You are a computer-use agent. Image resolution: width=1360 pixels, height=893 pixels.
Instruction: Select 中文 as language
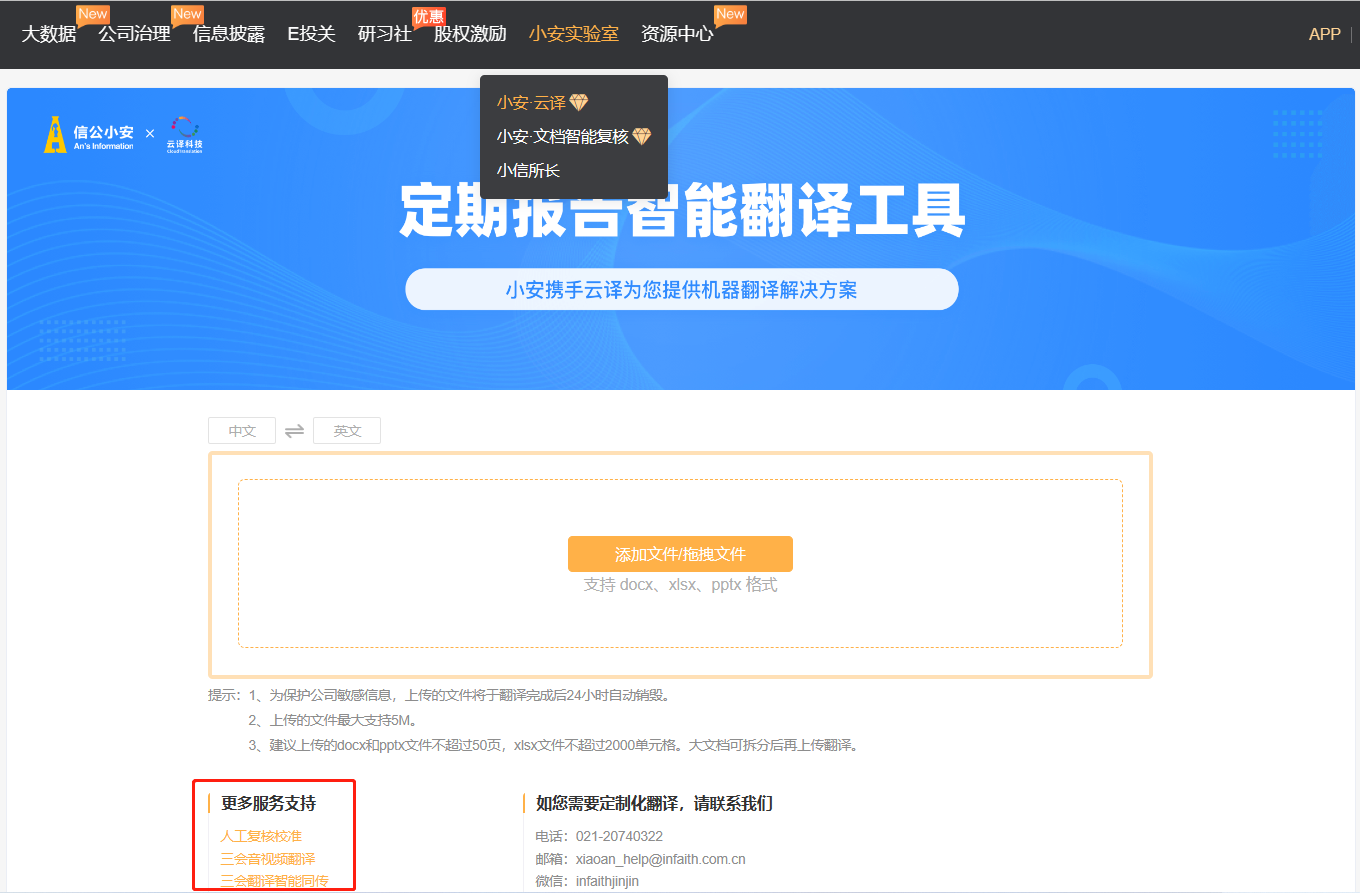click(242, 431)
